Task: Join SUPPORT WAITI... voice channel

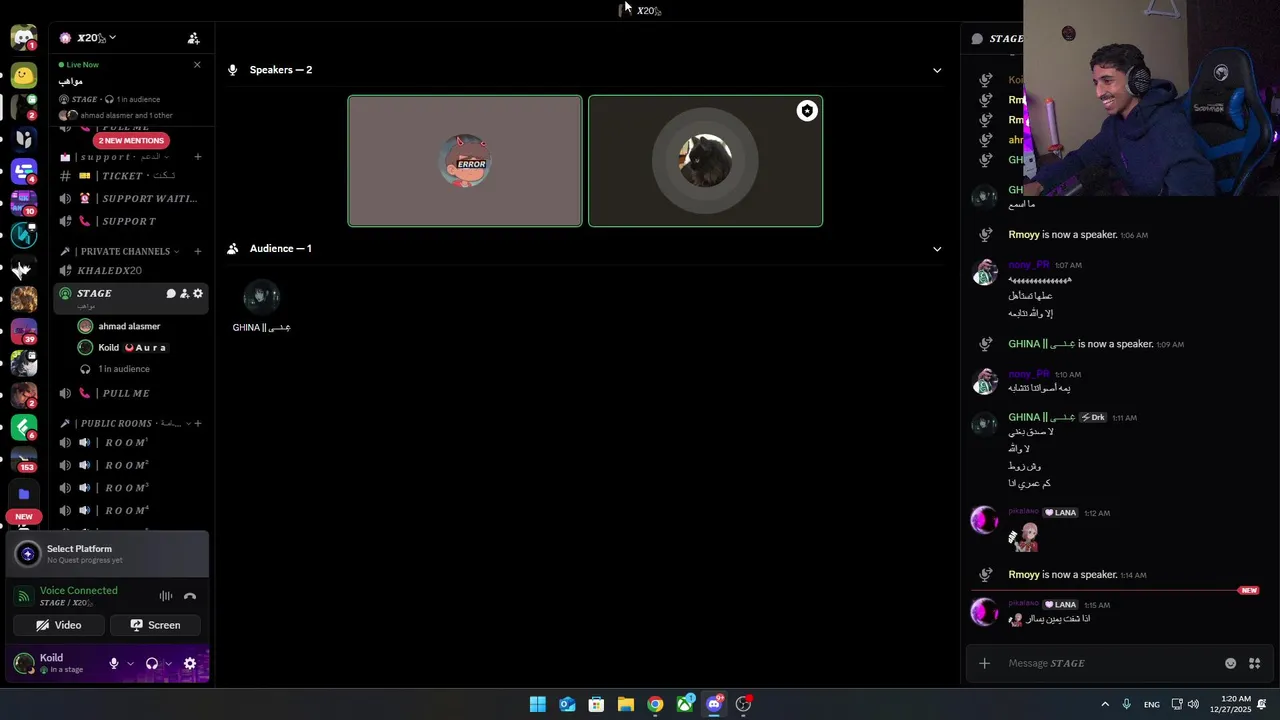Action: [x=130, y=198]
